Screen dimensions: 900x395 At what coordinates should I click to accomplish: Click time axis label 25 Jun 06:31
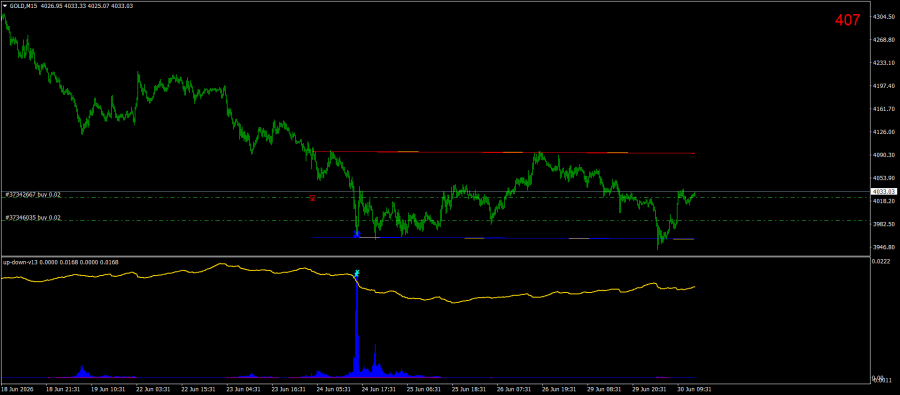(423, 389)
